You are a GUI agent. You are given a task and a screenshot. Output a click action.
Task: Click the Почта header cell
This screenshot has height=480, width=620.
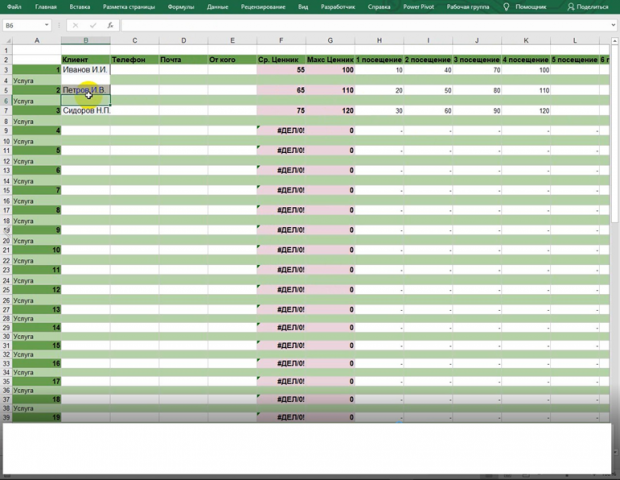pos(183,60)
